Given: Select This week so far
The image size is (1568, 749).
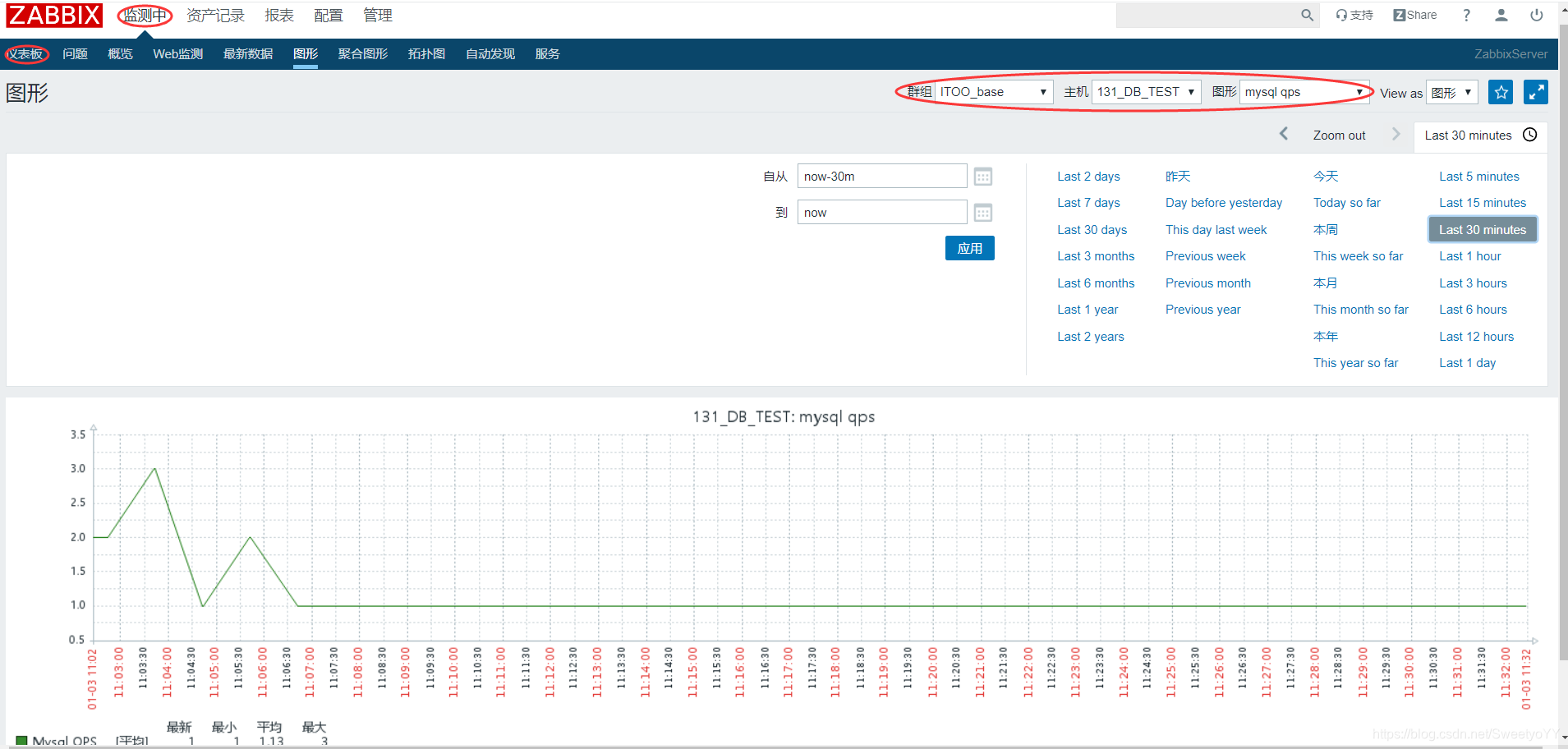Looking at the screenshot, I should point(1359,256).
